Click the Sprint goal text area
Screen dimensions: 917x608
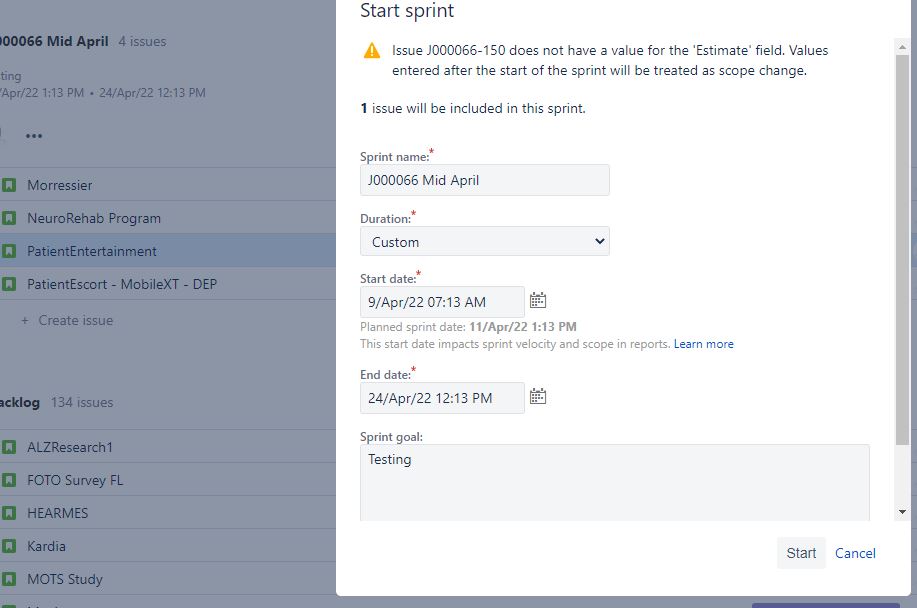click(x=615, y=482)
